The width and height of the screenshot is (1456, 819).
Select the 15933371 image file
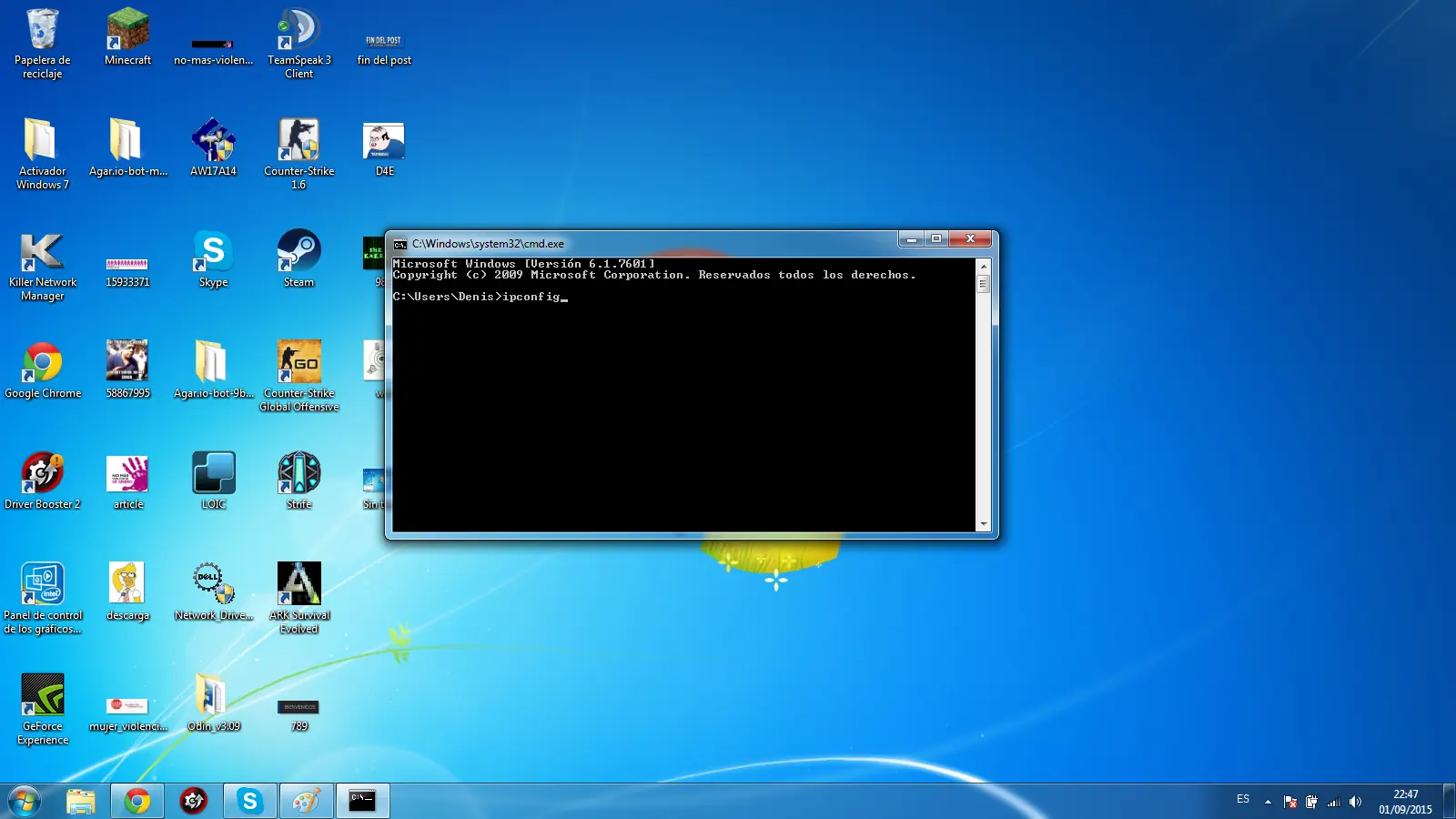[127, 272]
